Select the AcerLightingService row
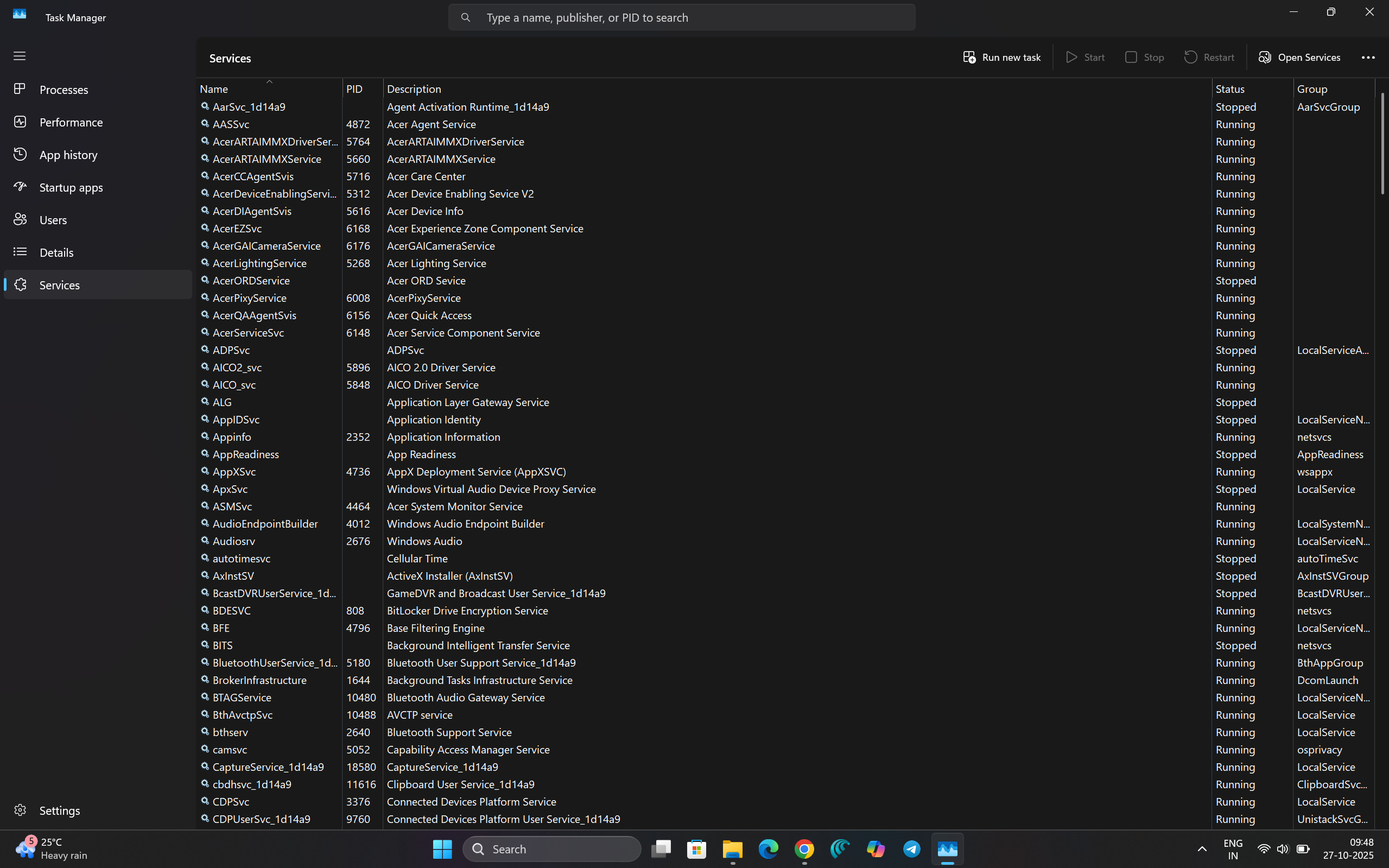 (x=259, y=263)
